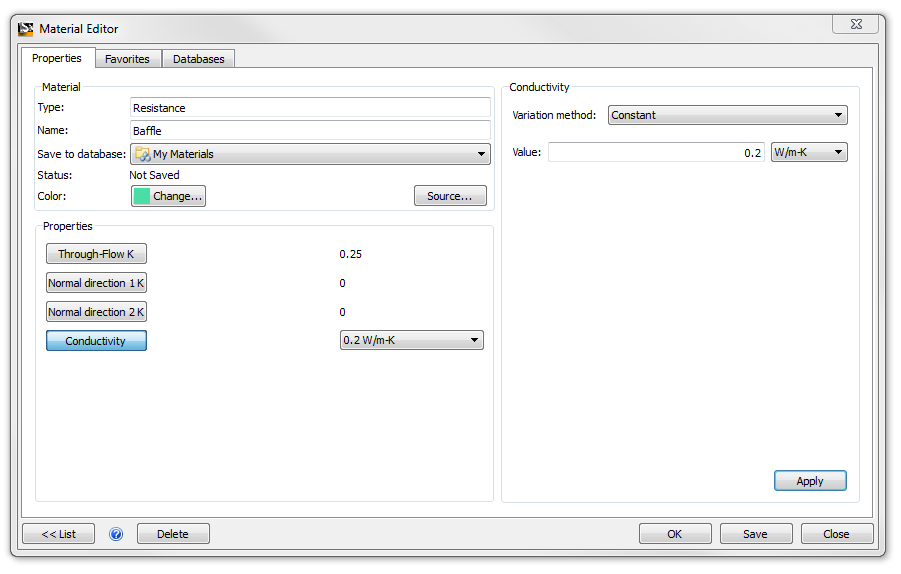Click the Source... button
The image size is (901, 574).
450,196
